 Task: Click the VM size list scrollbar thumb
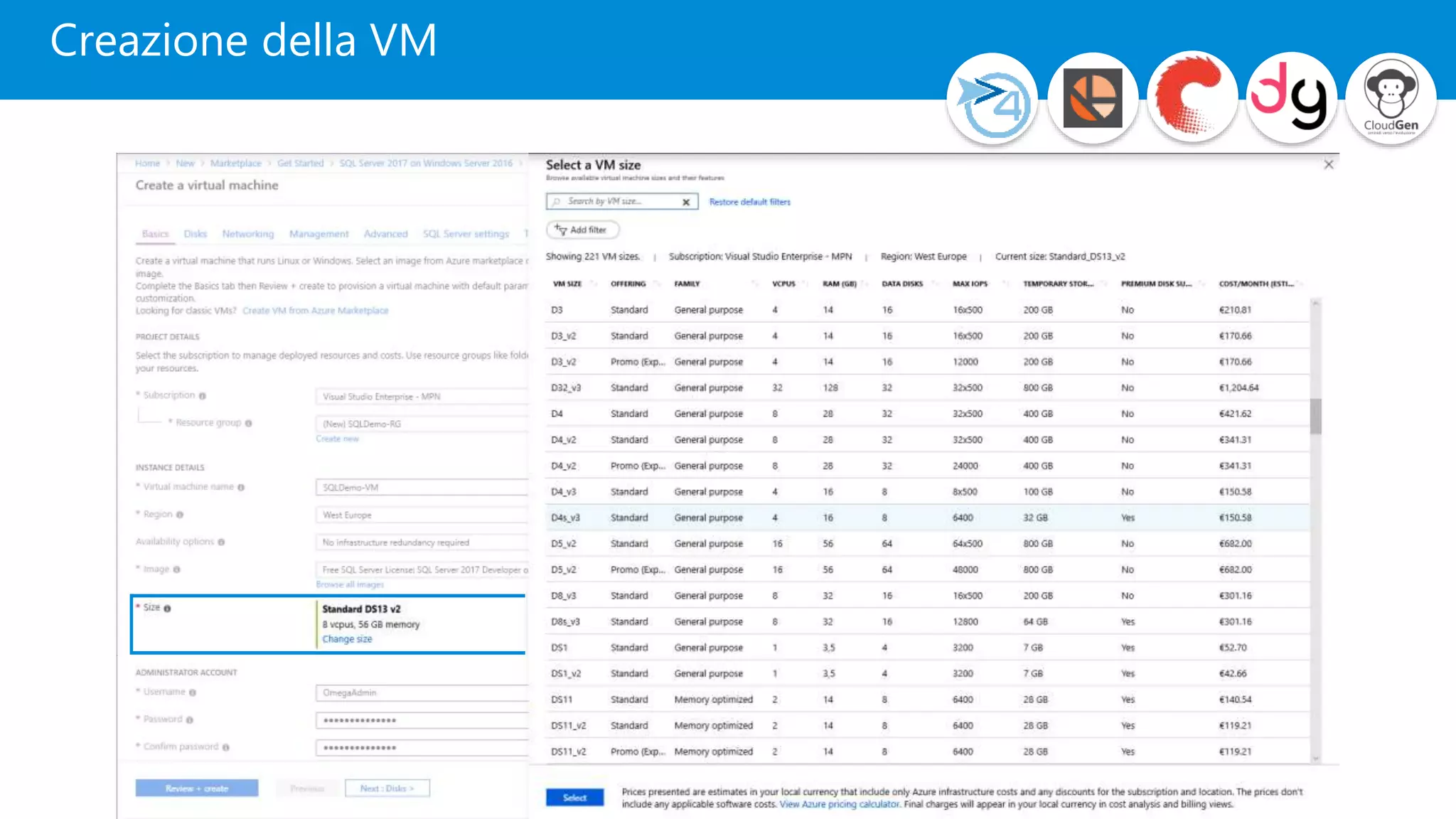click(x=1316, y=416)
